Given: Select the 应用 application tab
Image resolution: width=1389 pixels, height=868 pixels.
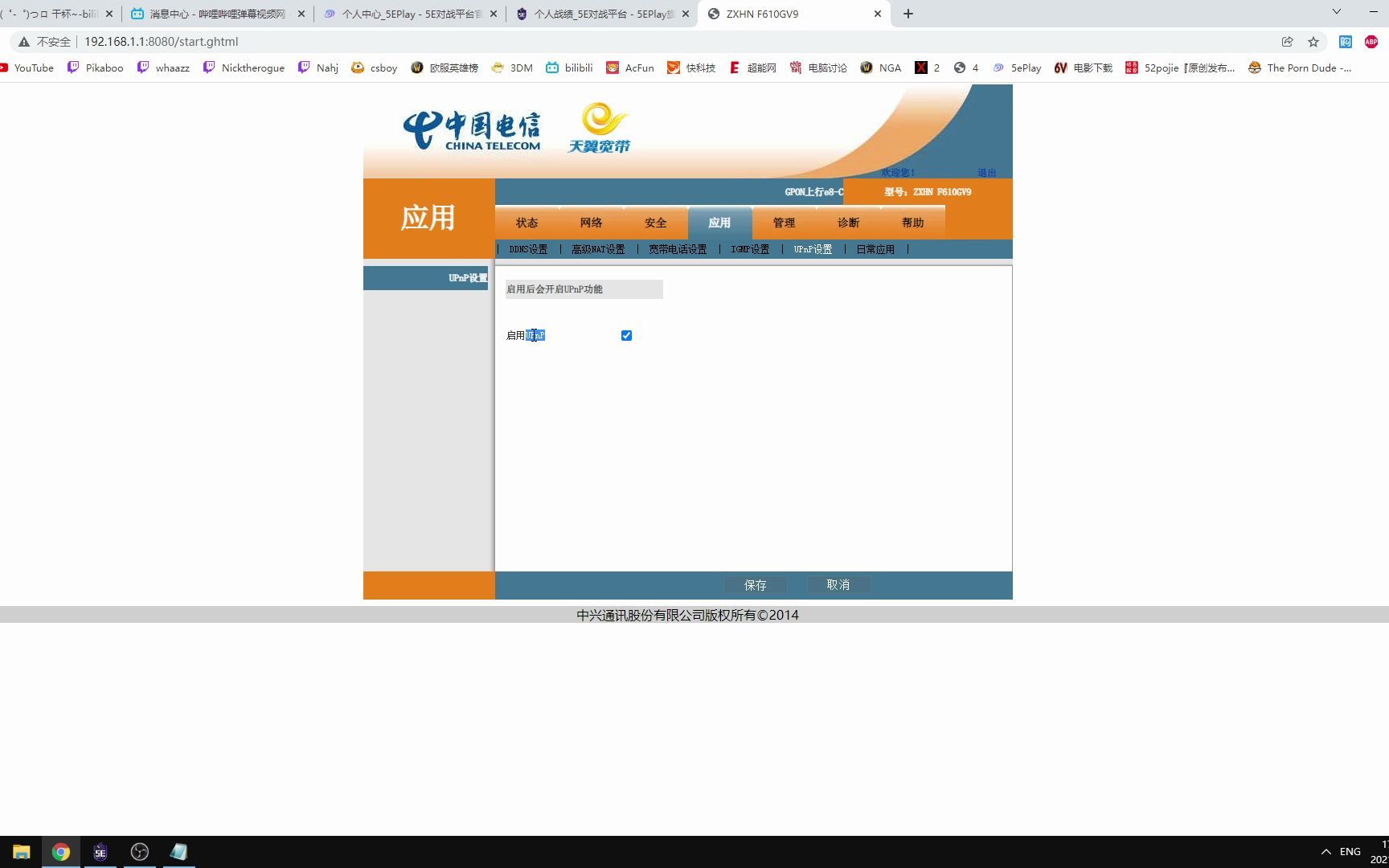Looking at the screenshot, I should coord(720,223).
